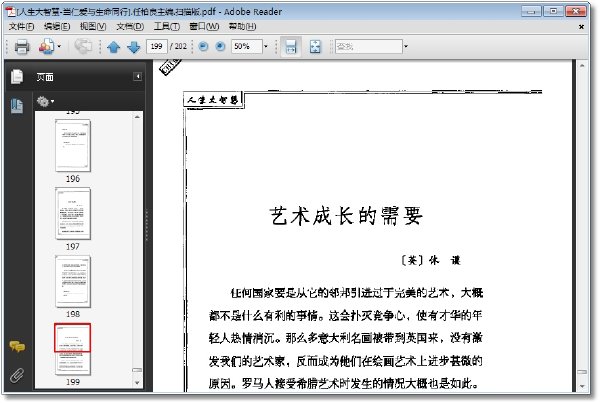This screenshot has width=600, height=404.
Task: Open the pages panel gear options menu
Action: pos(45,101)
